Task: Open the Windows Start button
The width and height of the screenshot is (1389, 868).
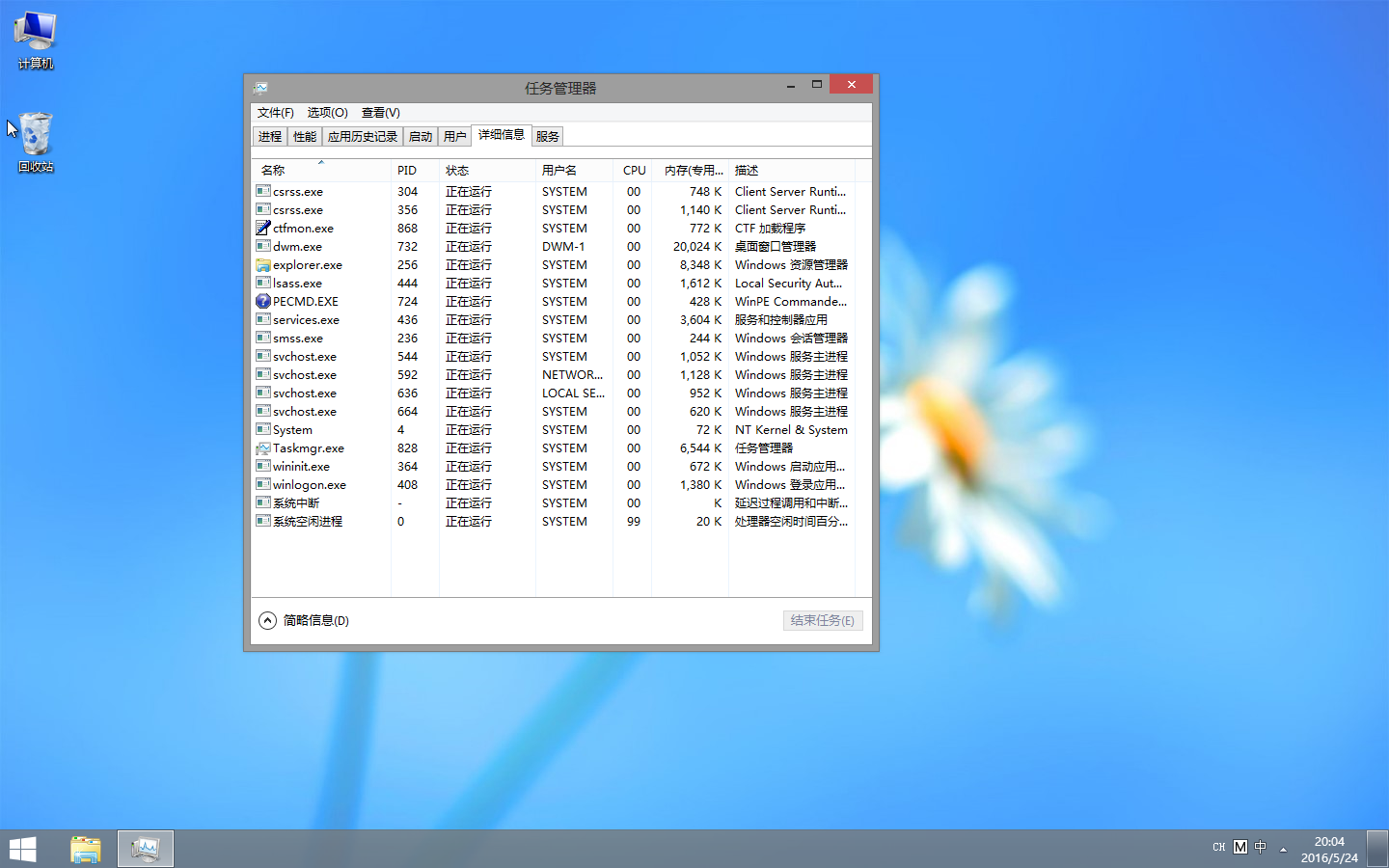Action: click(23, 849)
